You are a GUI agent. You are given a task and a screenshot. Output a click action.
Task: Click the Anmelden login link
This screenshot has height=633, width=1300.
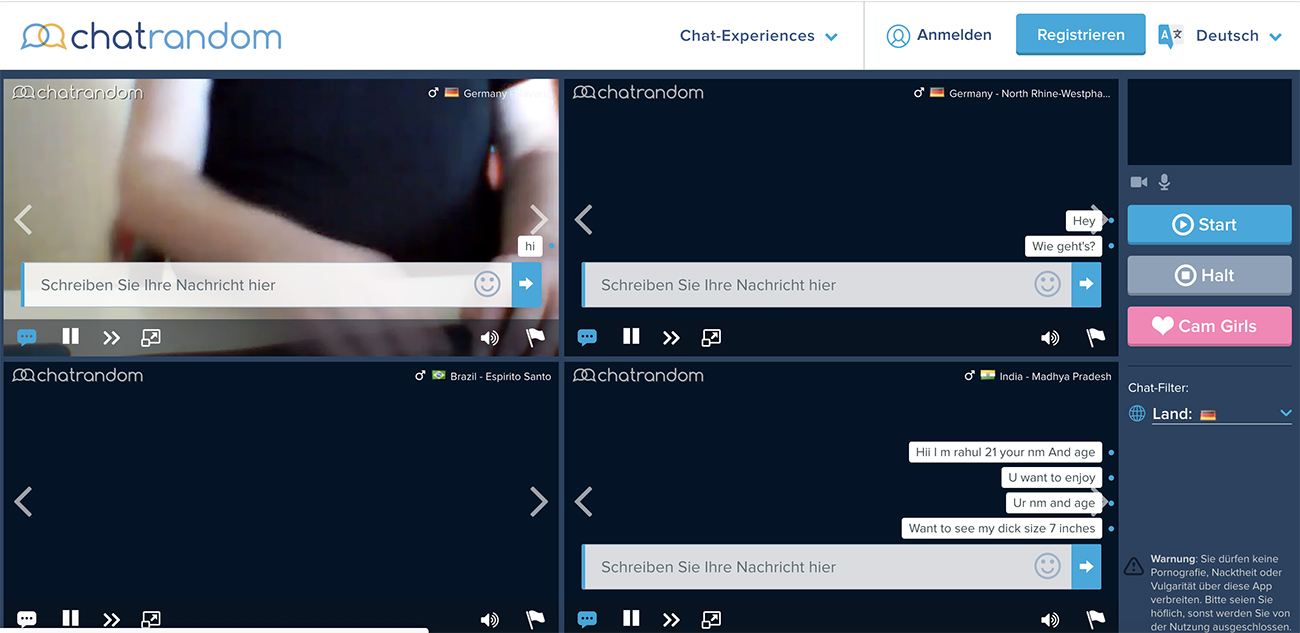(x=939, y=35)
